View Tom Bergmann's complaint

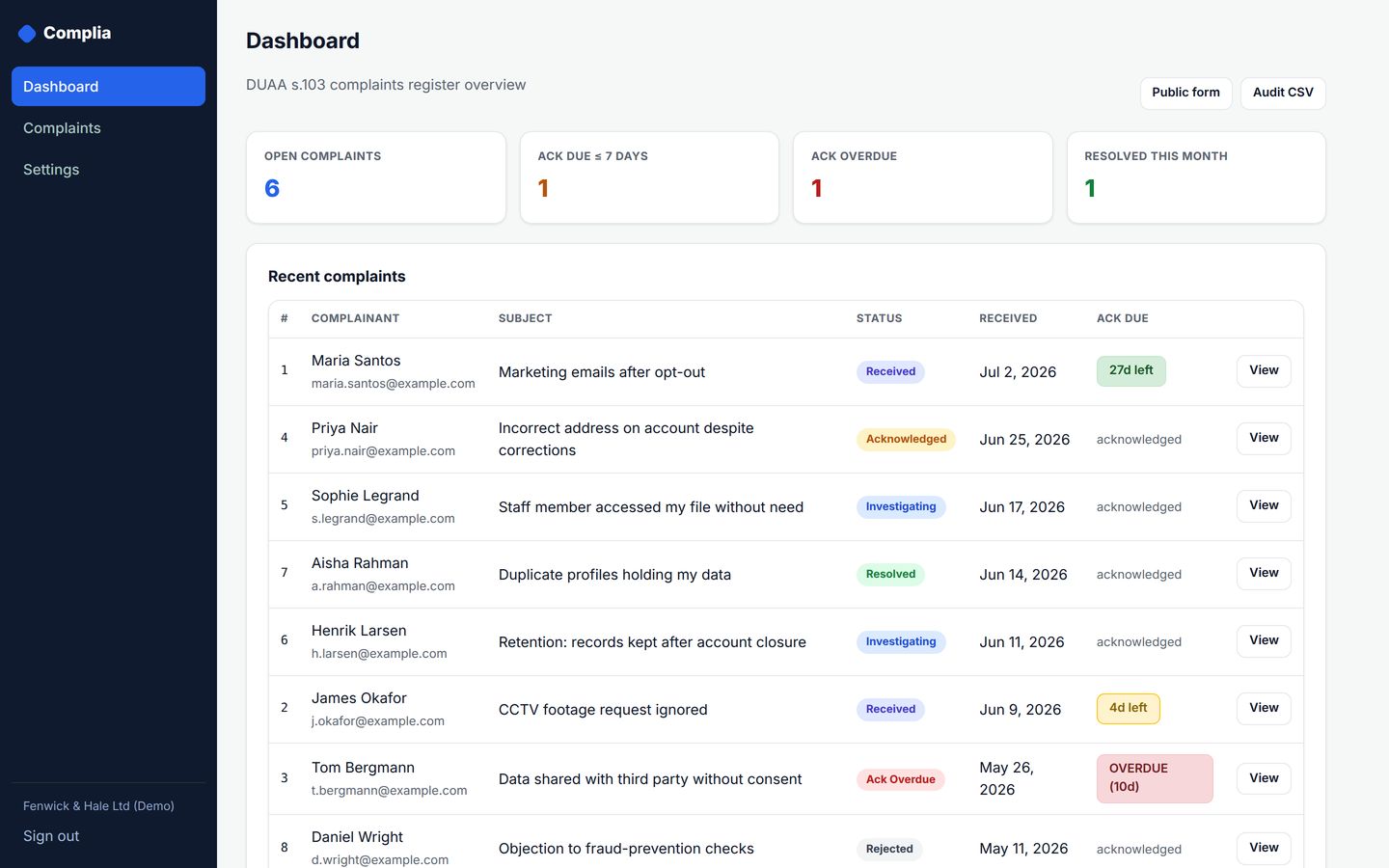[x=1264, y=778]
